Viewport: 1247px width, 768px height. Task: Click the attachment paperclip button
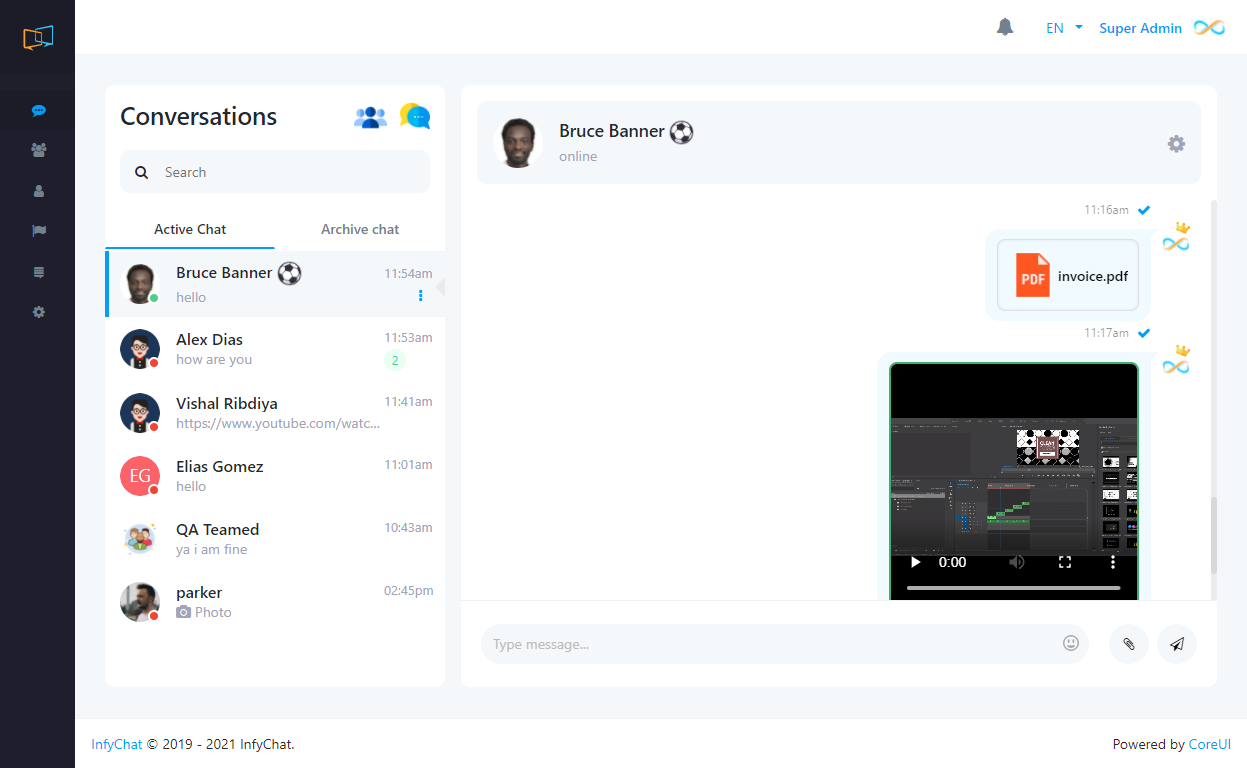coord(1128,644)
